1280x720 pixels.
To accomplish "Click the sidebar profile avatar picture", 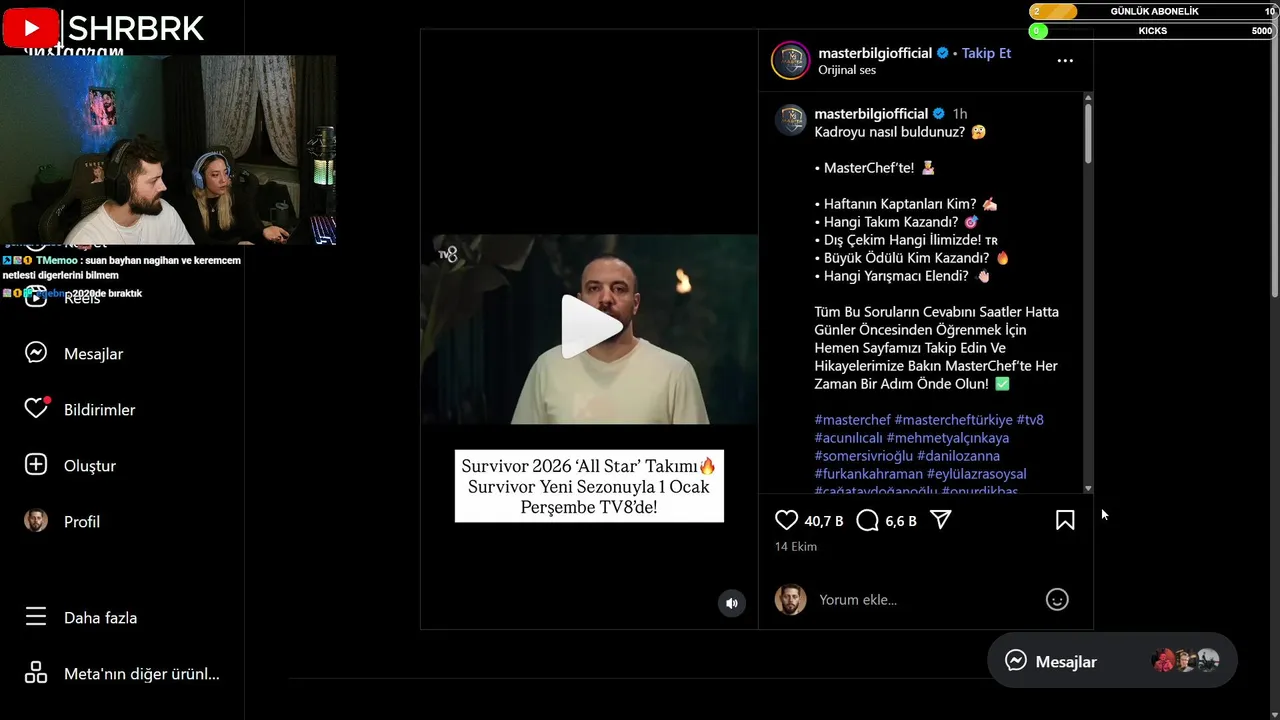I will click(36, 522).
